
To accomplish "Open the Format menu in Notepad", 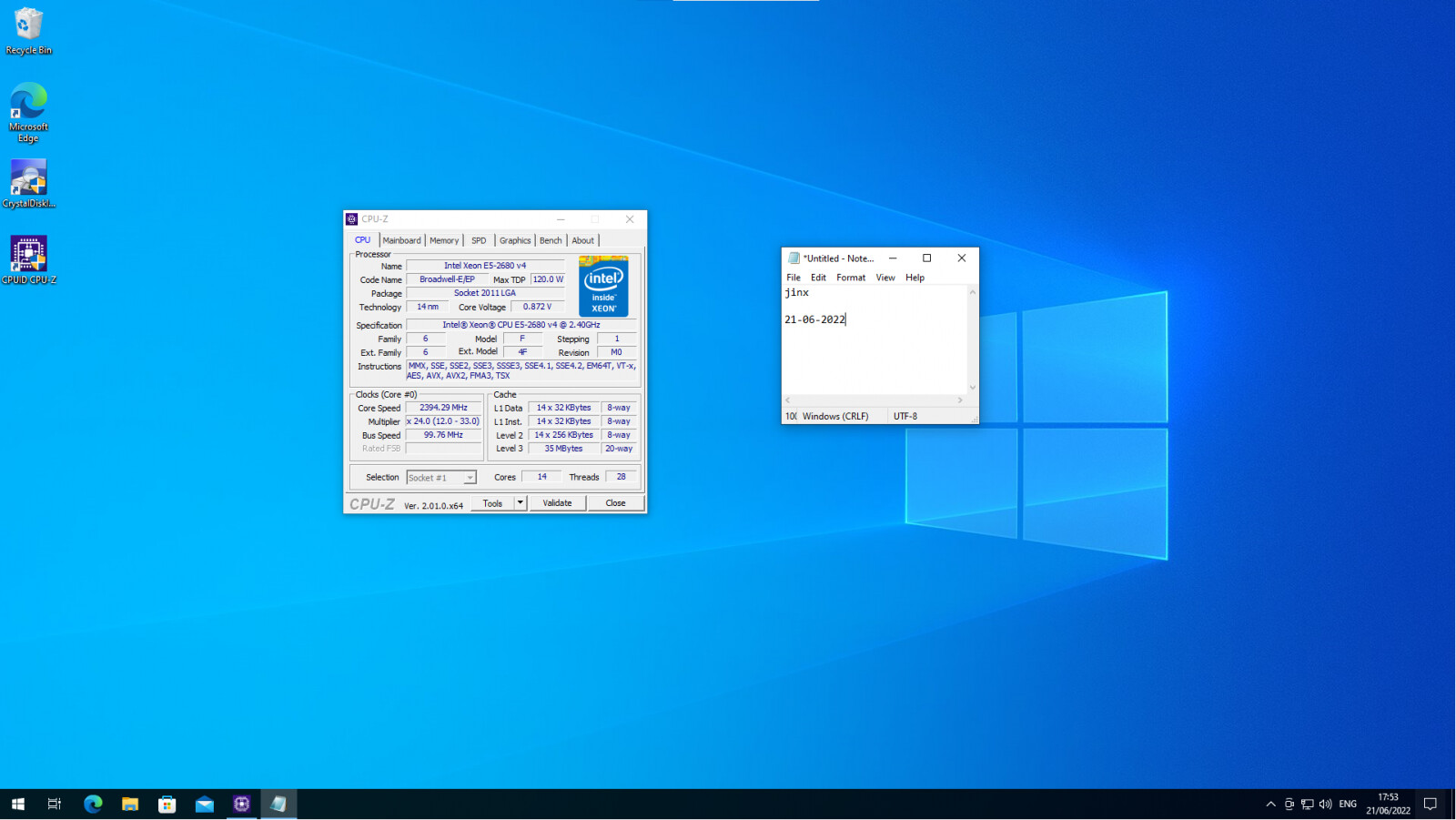I will pos(851,278).
